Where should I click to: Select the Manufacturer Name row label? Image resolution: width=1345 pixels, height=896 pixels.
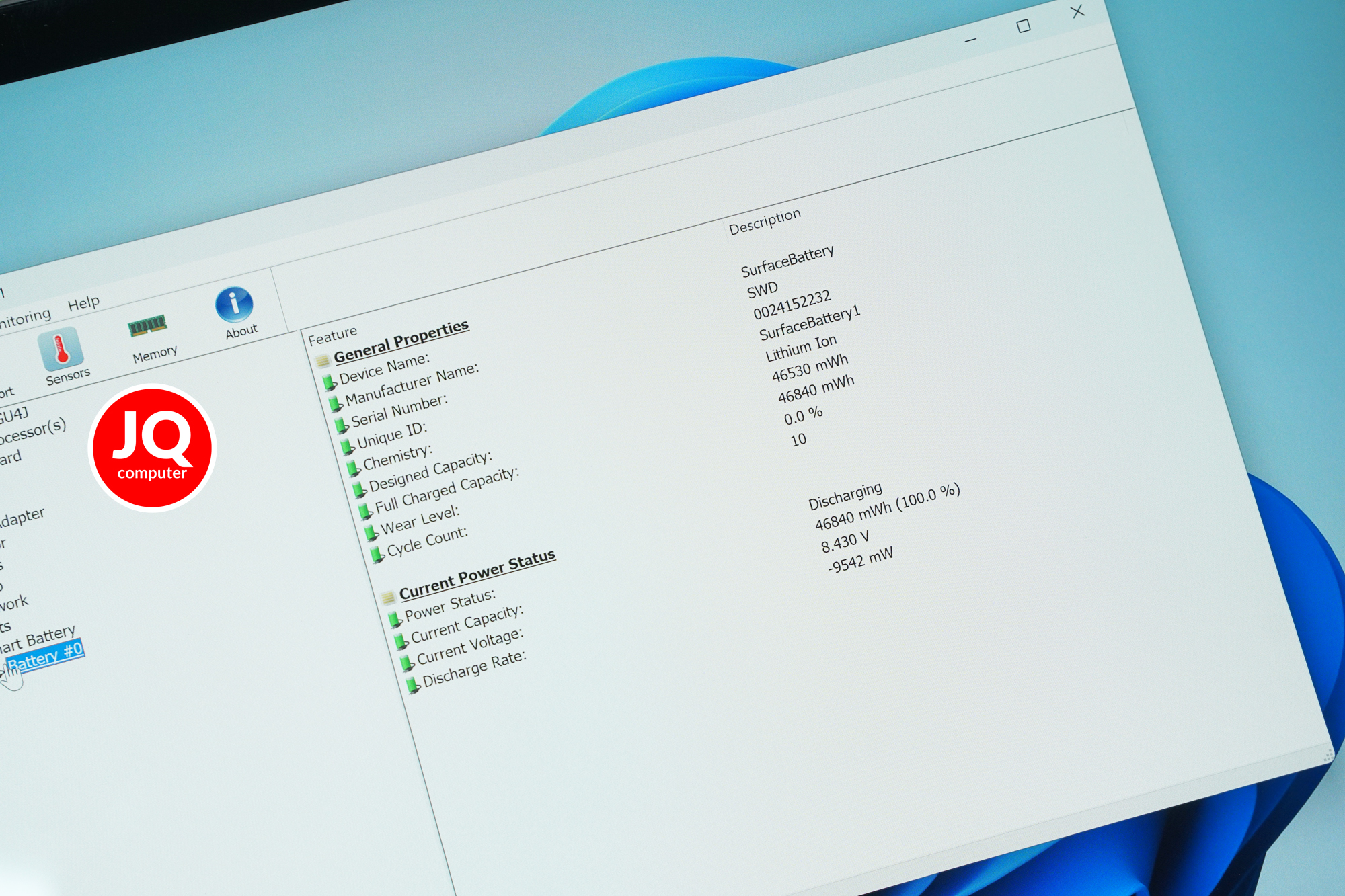pyautogui.click(x=412, y=384)
